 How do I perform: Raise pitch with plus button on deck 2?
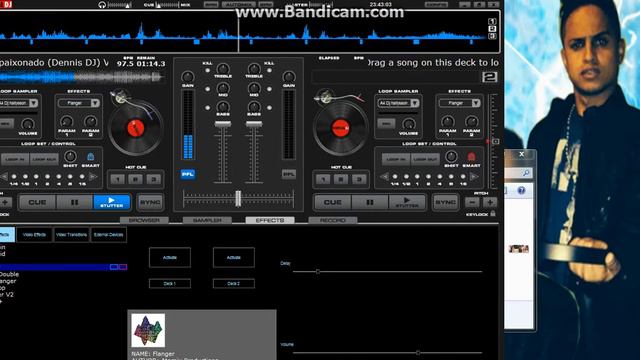pyautogui.click(x=490, y=202)
